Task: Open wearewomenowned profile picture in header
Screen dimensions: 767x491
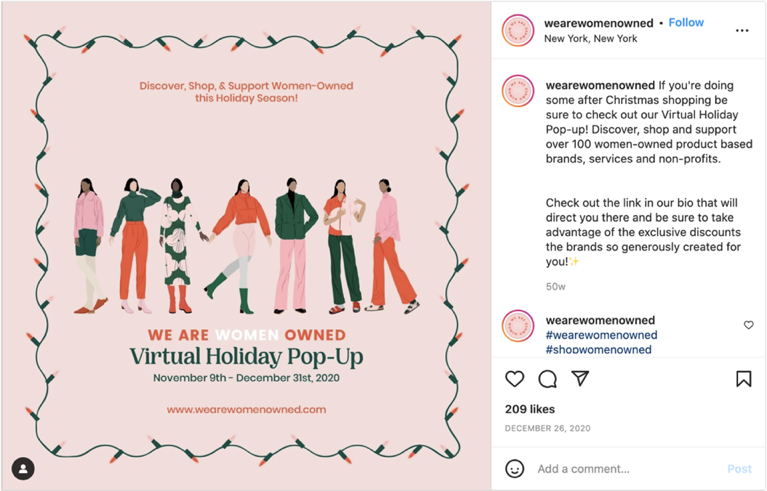Action: [518, 30]
